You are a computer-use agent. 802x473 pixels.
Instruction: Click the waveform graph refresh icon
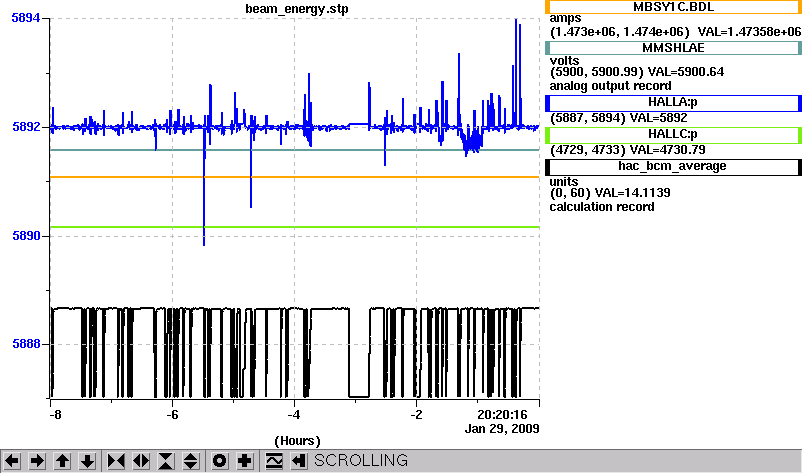coord(274,461)
